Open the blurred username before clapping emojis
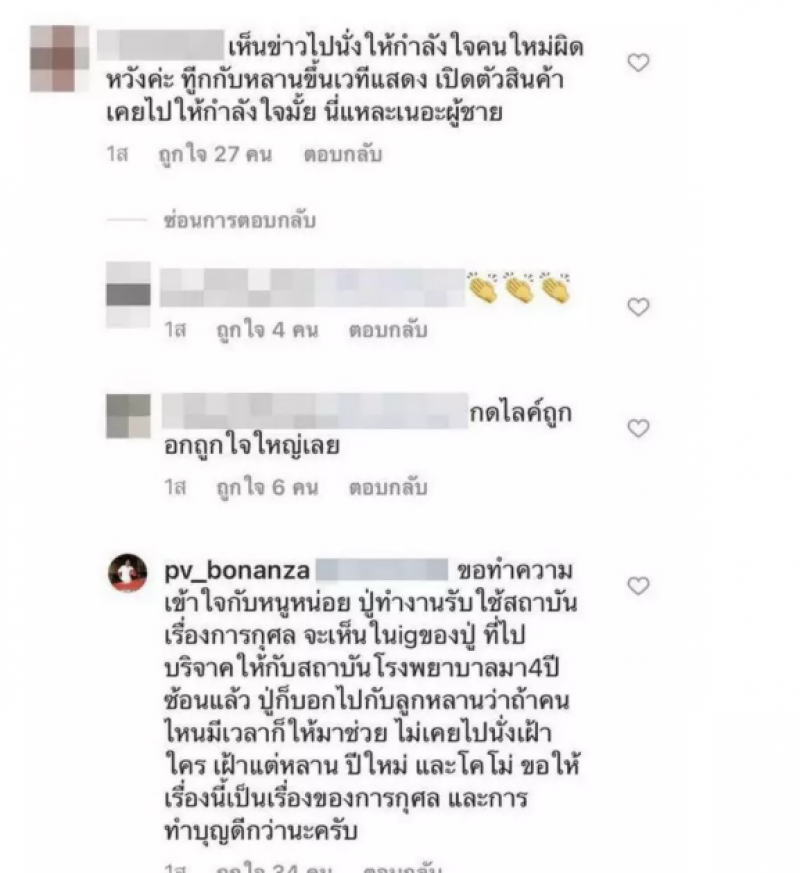800x873 pixels. coord(313,288)
